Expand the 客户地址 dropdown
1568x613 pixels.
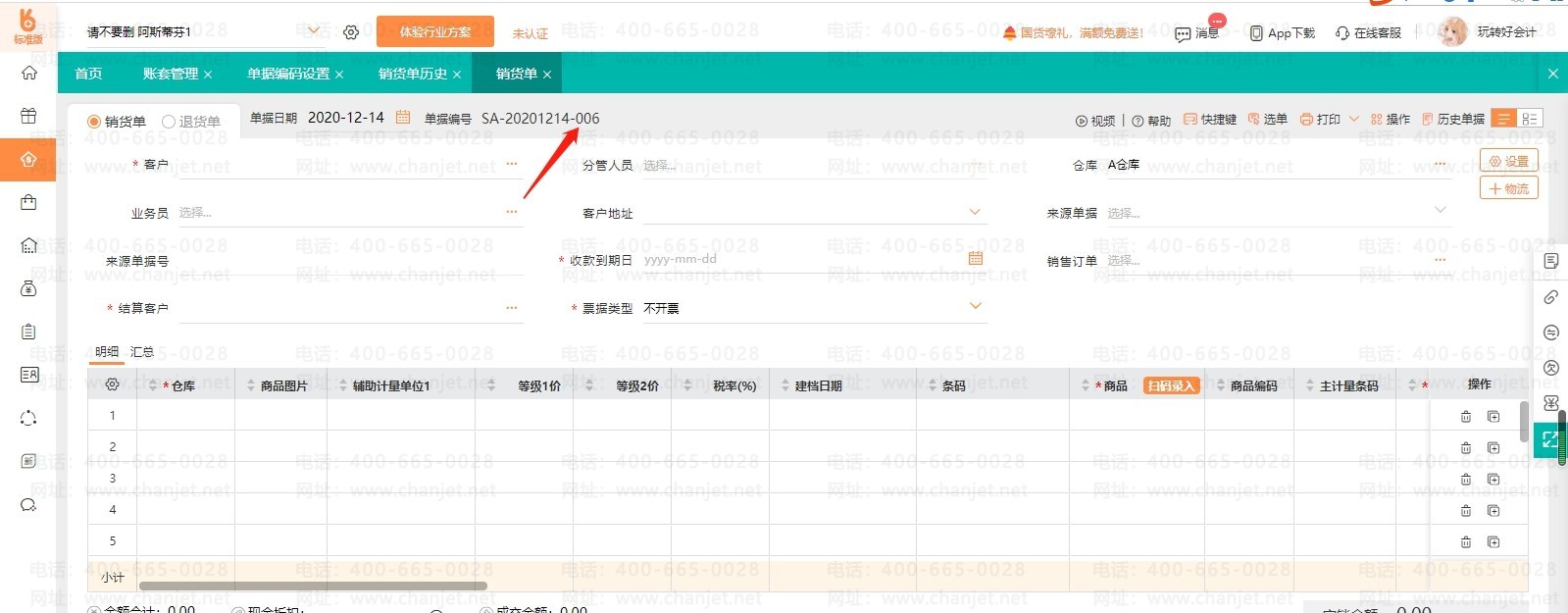click(975, 212)
